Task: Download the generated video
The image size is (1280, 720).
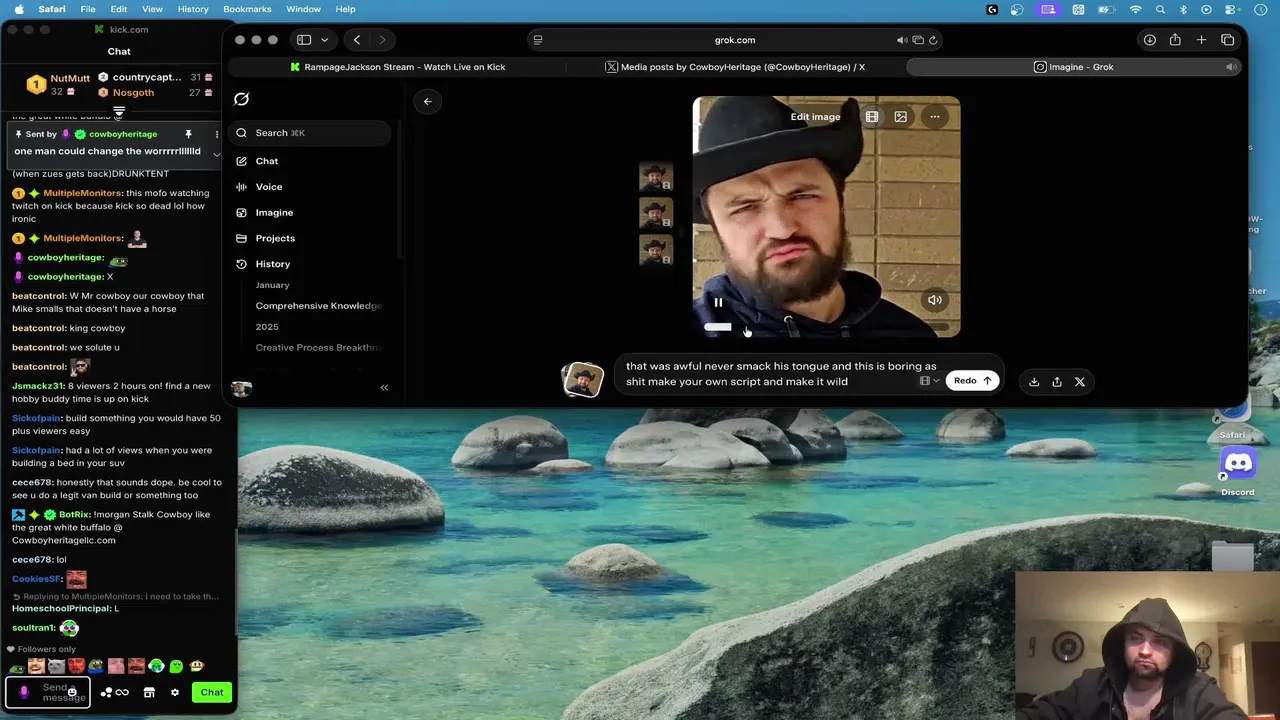Action: click(x=1034, y=382)
